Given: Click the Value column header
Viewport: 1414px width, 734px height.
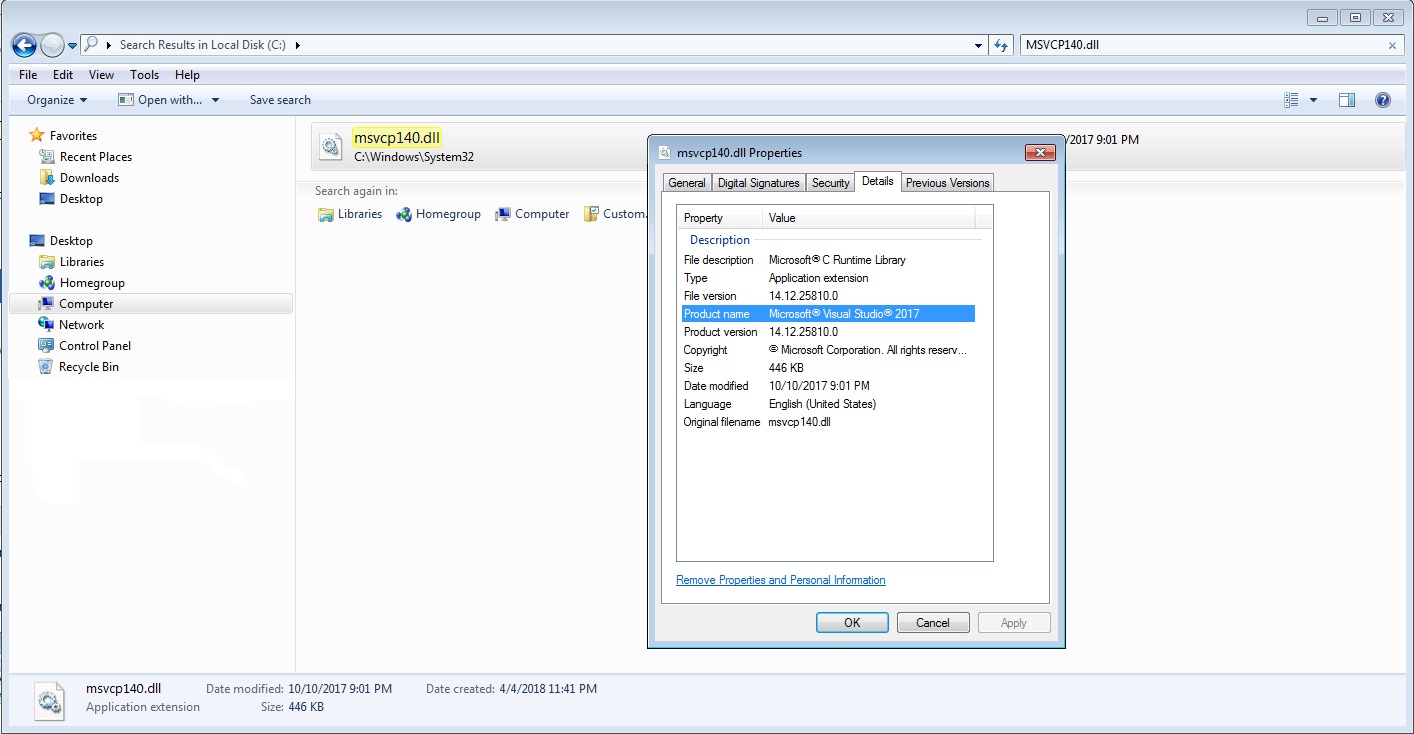Looking at the screenshot, I should (x=869, y=218).
